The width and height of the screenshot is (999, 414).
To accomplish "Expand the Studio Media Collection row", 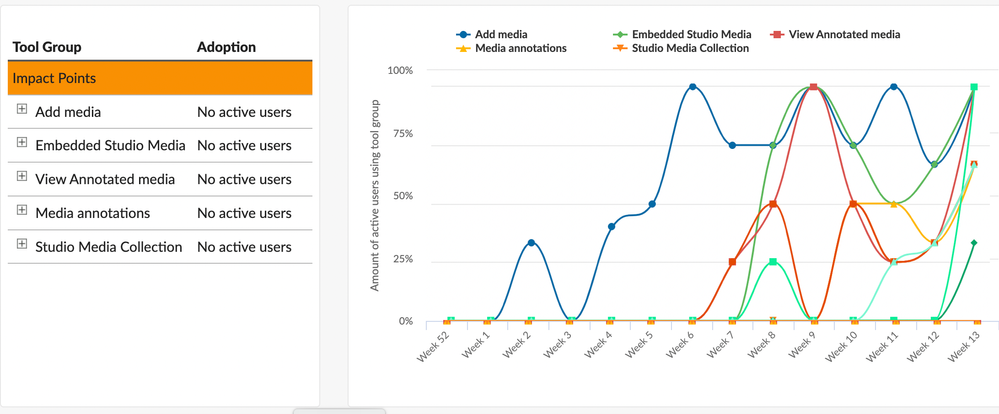I will pos(22,243).
